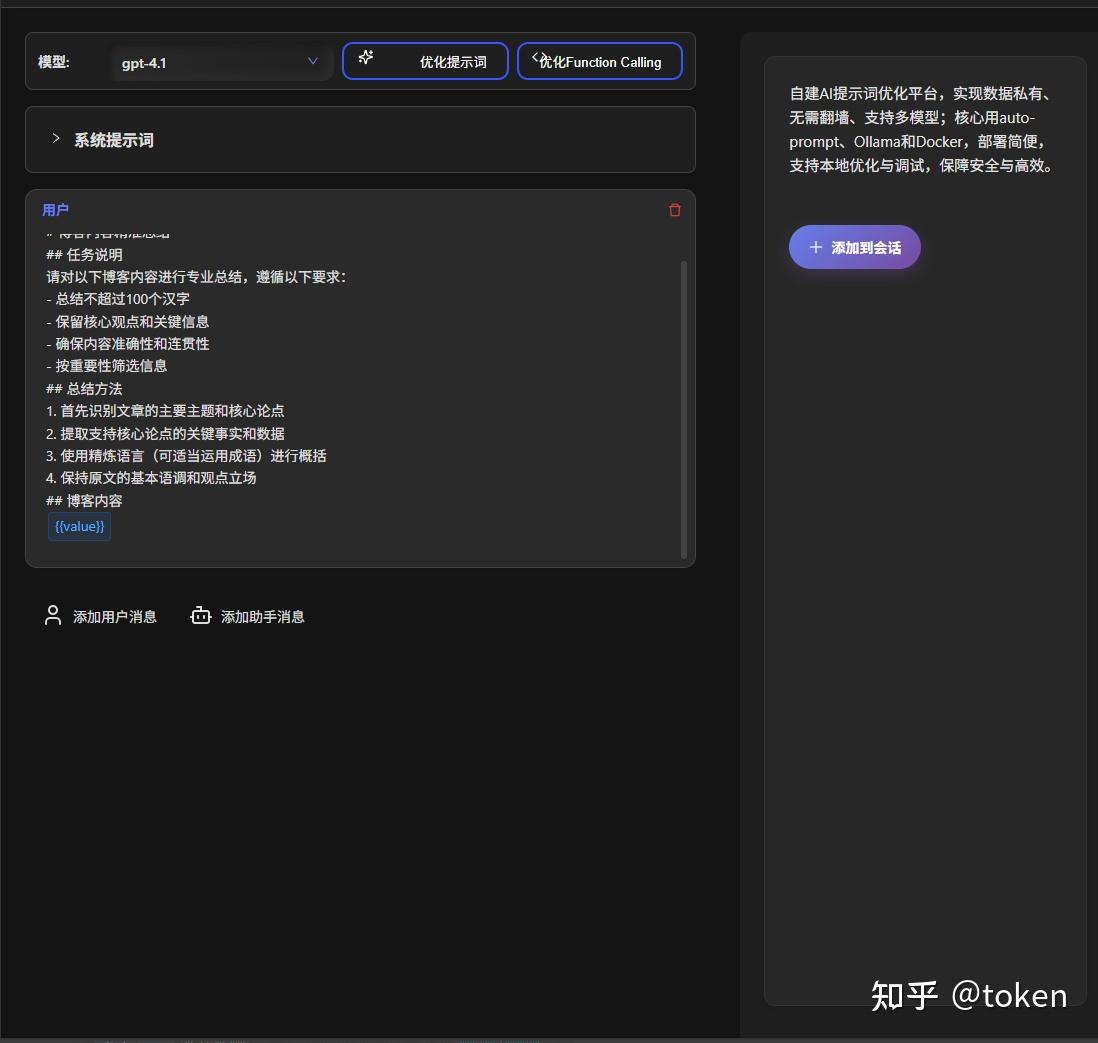Click the 添加用户消息 option
Screen dimensions: 1098x1043
(x=114, y=616)
